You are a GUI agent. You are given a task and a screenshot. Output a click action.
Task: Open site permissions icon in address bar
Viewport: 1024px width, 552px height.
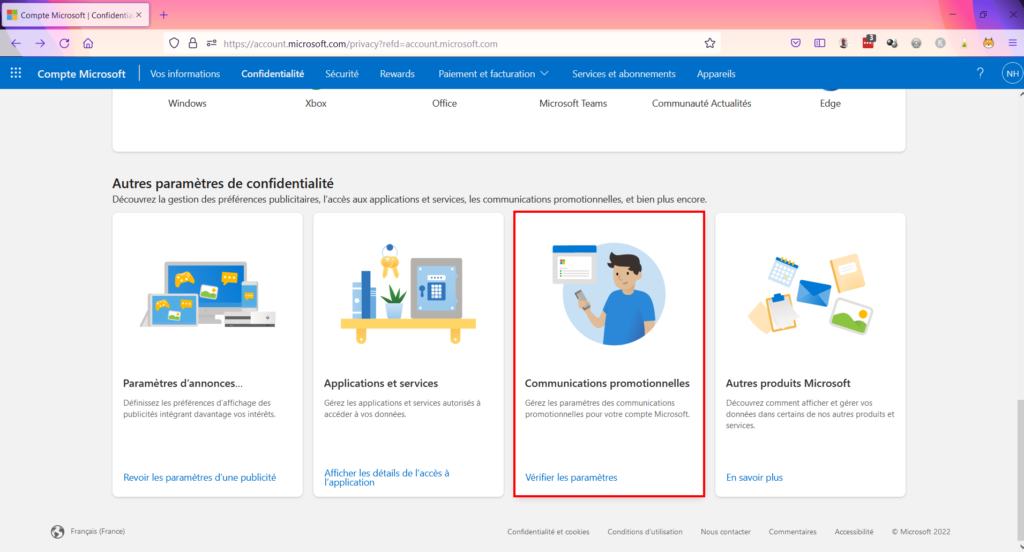[212, 43]
